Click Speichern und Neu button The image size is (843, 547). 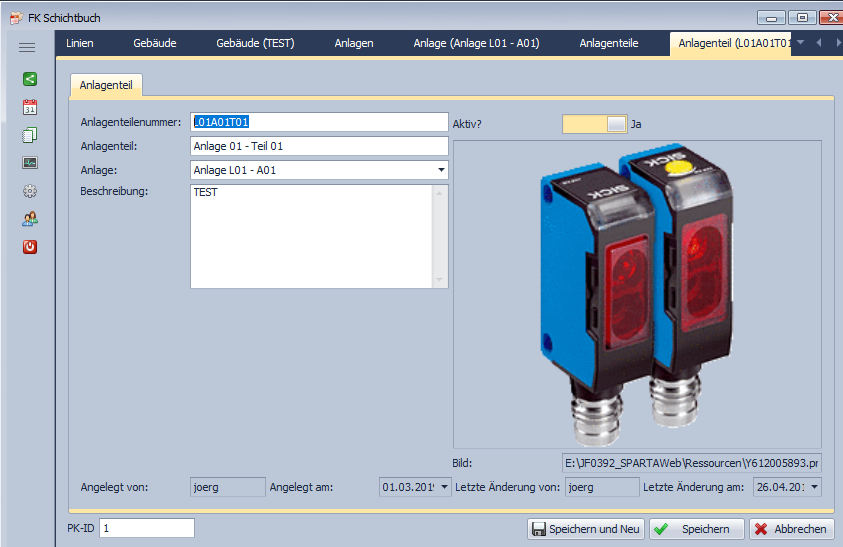point(586,529)
